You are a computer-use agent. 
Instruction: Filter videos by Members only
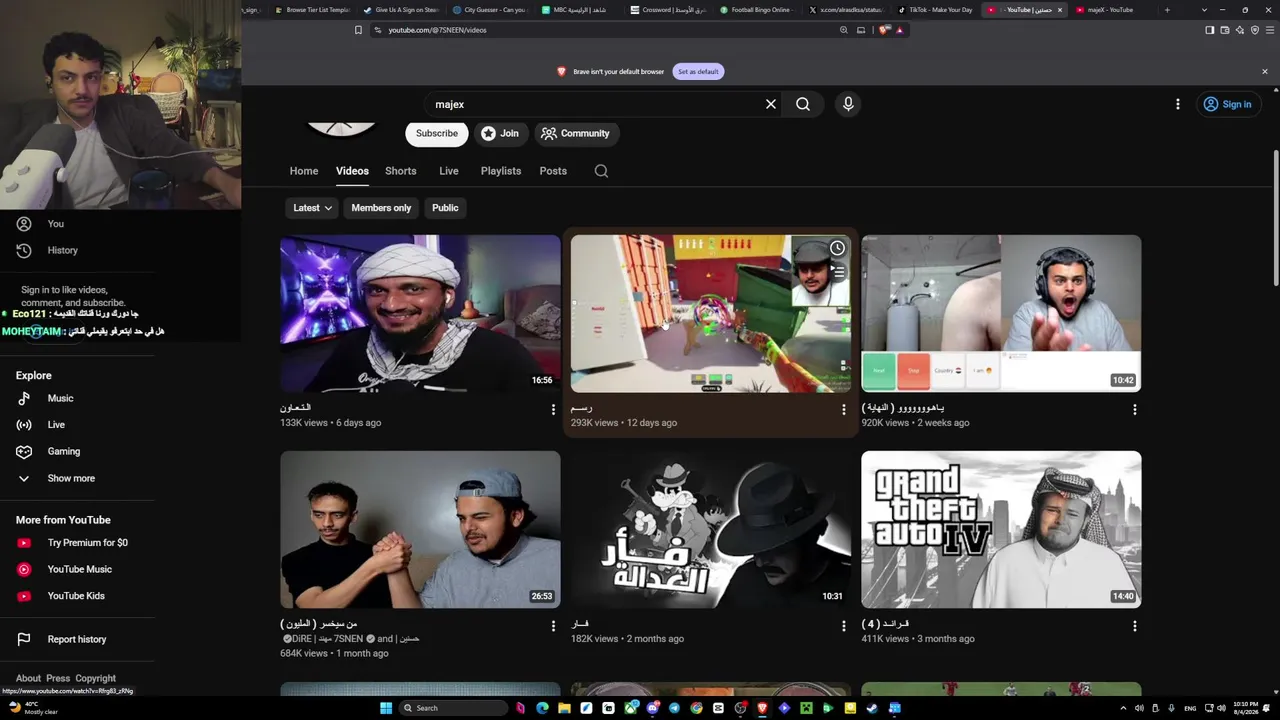point(381,208)
